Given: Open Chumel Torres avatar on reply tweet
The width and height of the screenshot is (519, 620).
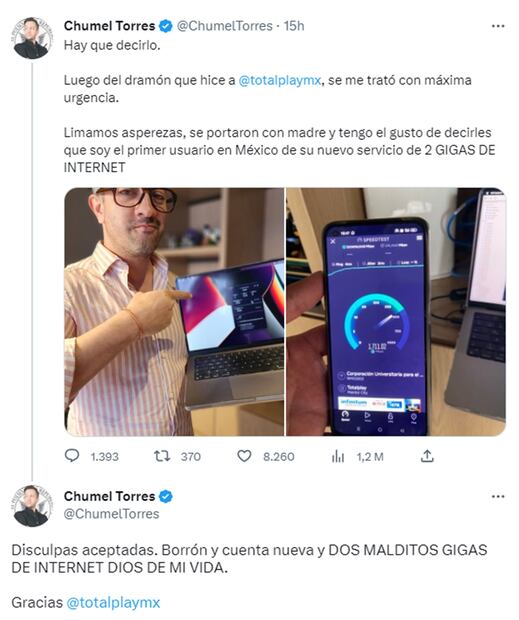Looking at the screenshot, I should click(32, 506).
